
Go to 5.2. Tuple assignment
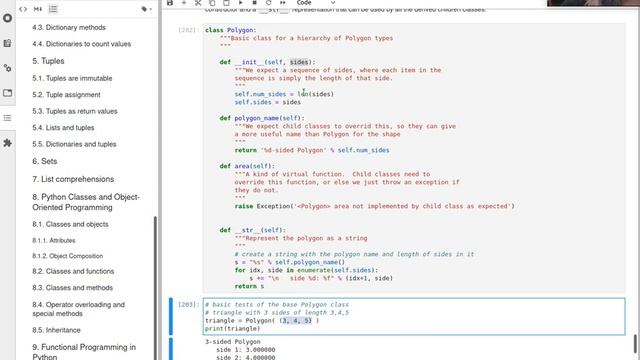point(66,94)
